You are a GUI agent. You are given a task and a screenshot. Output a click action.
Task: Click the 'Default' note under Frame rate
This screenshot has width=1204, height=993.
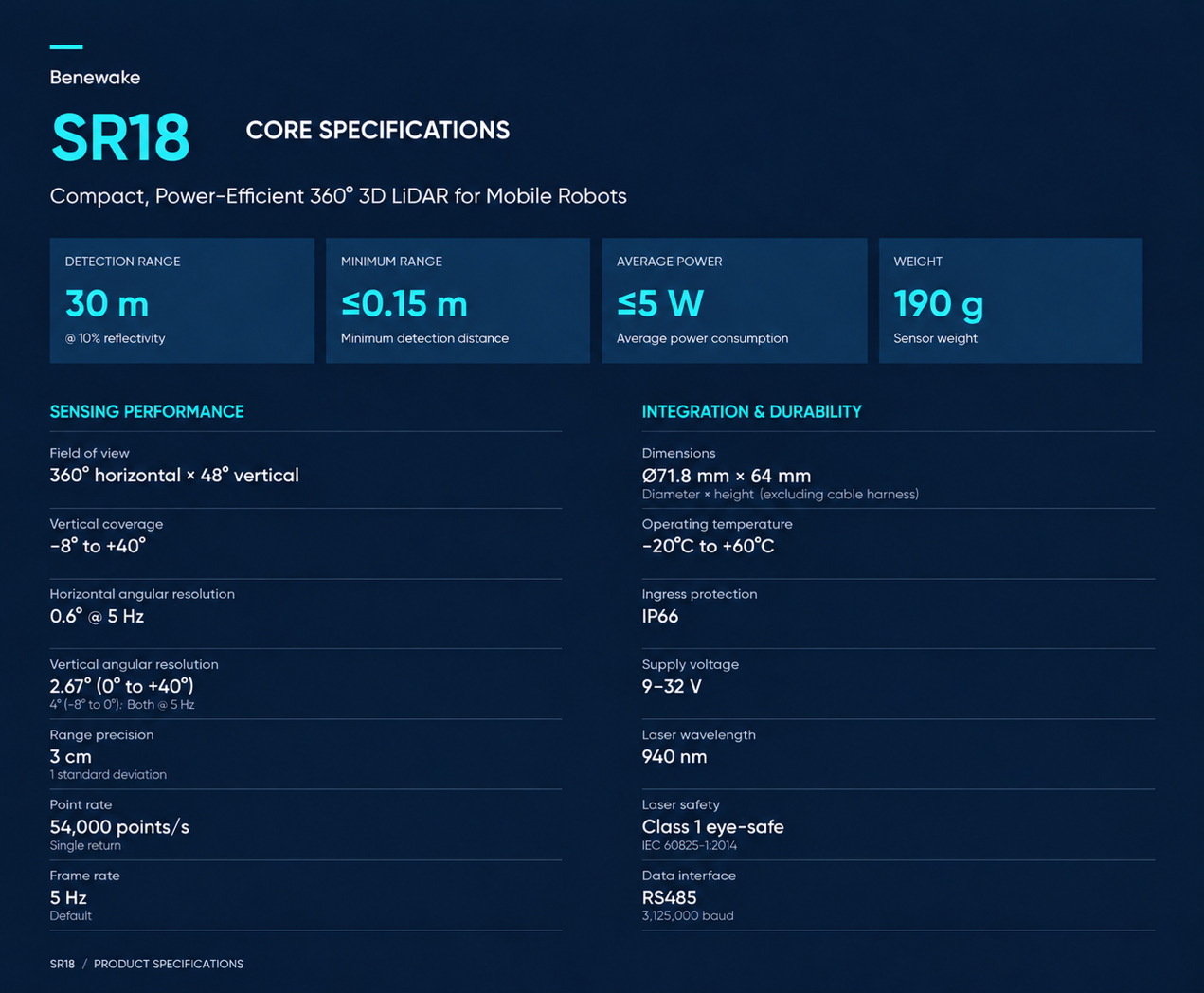tap(71, 916)
